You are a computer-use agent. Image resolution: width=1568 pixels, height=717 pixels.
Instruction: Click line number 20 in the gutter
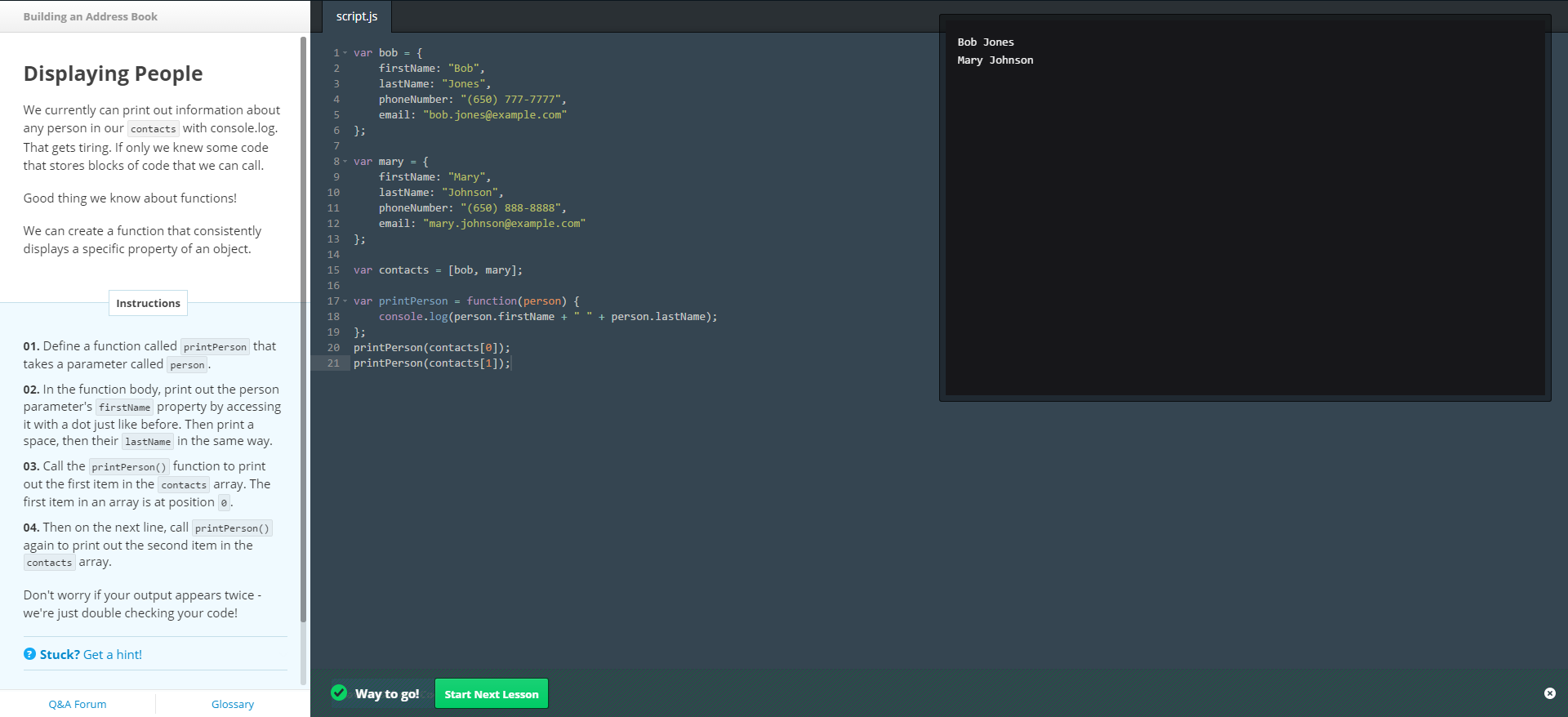tap(333, 348)
